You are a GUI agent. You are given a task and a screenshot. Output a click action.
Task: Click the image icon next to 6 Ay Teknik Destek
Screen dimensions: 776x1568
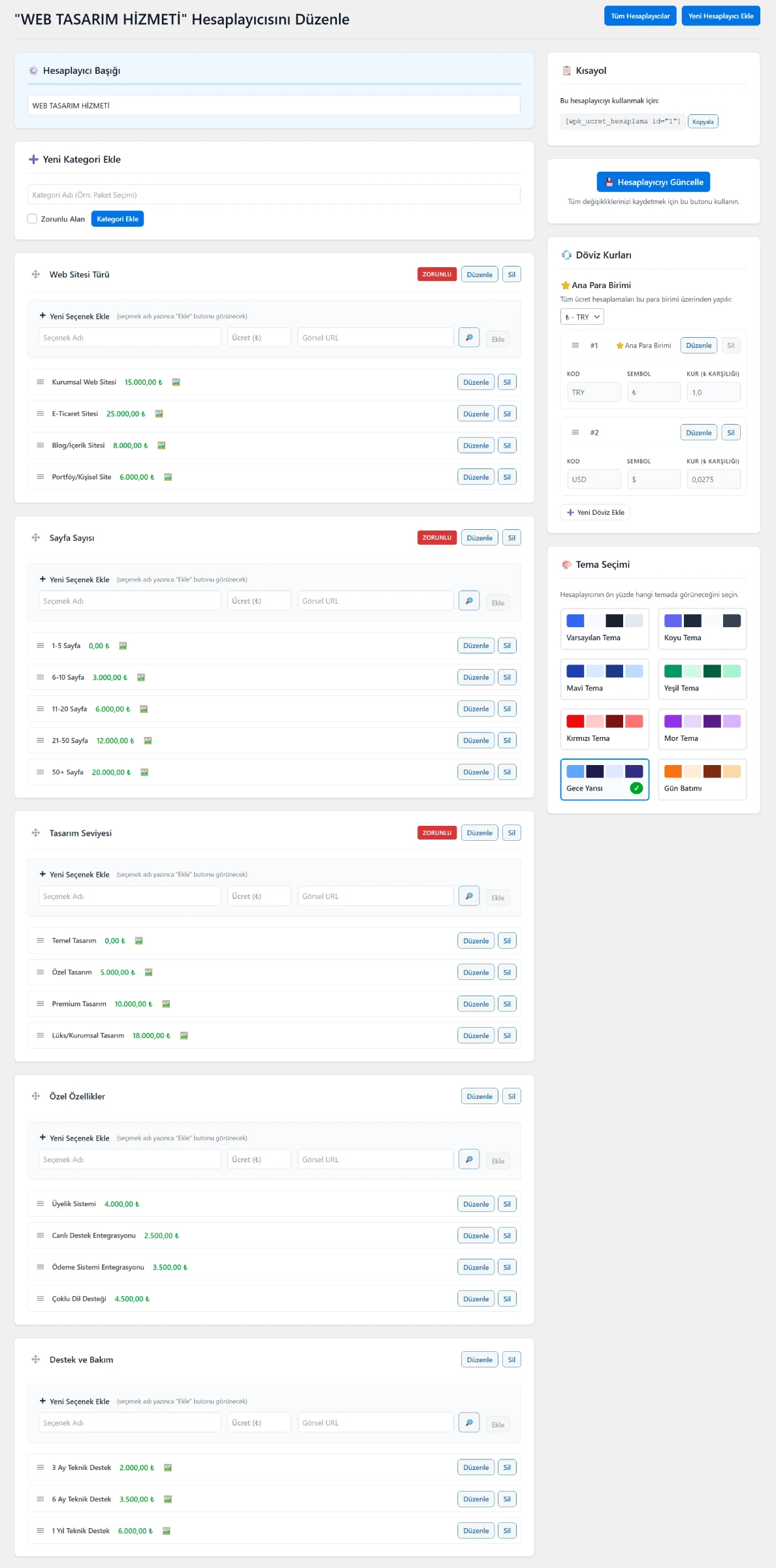168,1499
